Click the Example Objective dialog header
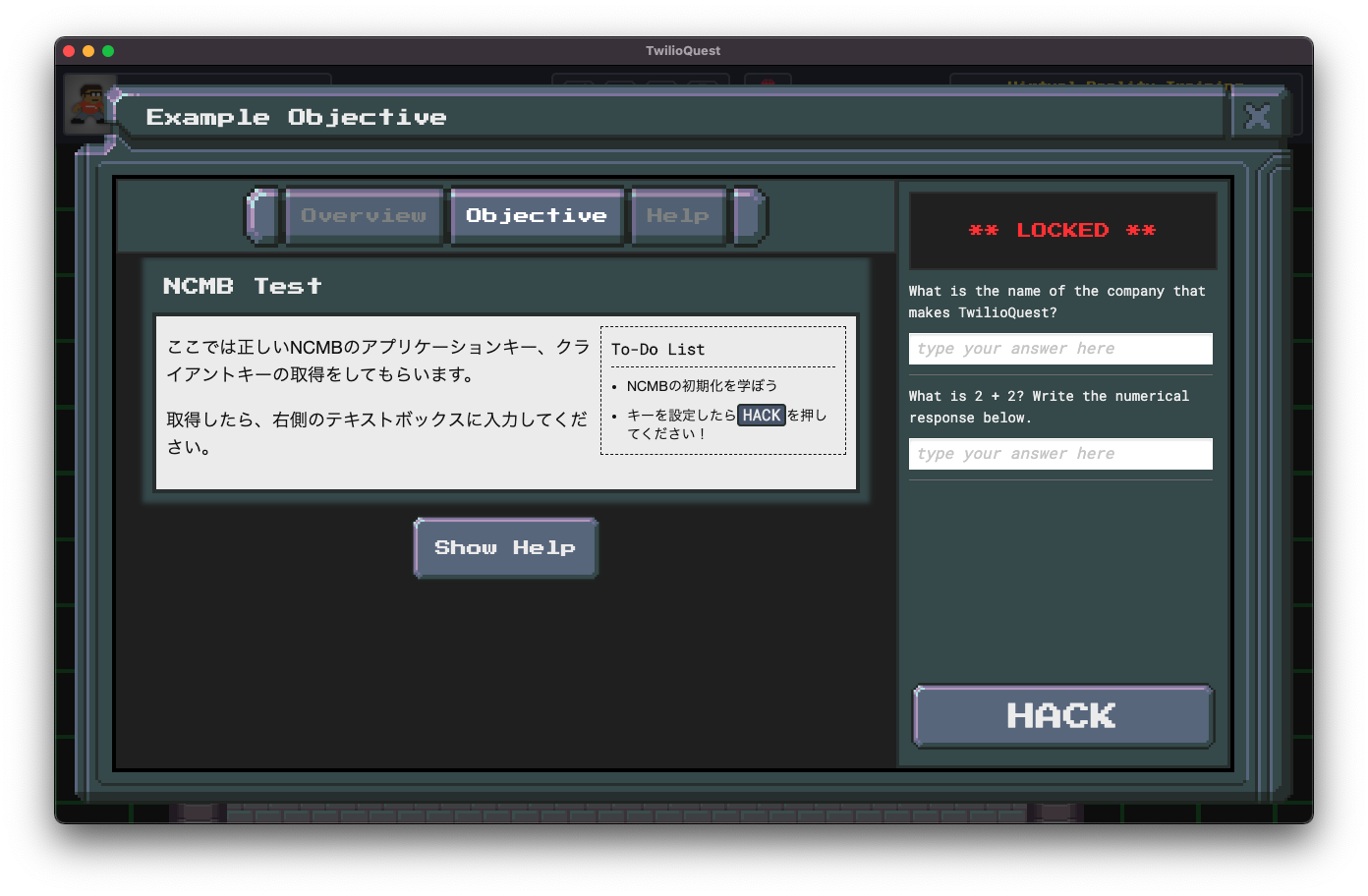Viewport: 1368px width, 896px height. click(297, 117)
